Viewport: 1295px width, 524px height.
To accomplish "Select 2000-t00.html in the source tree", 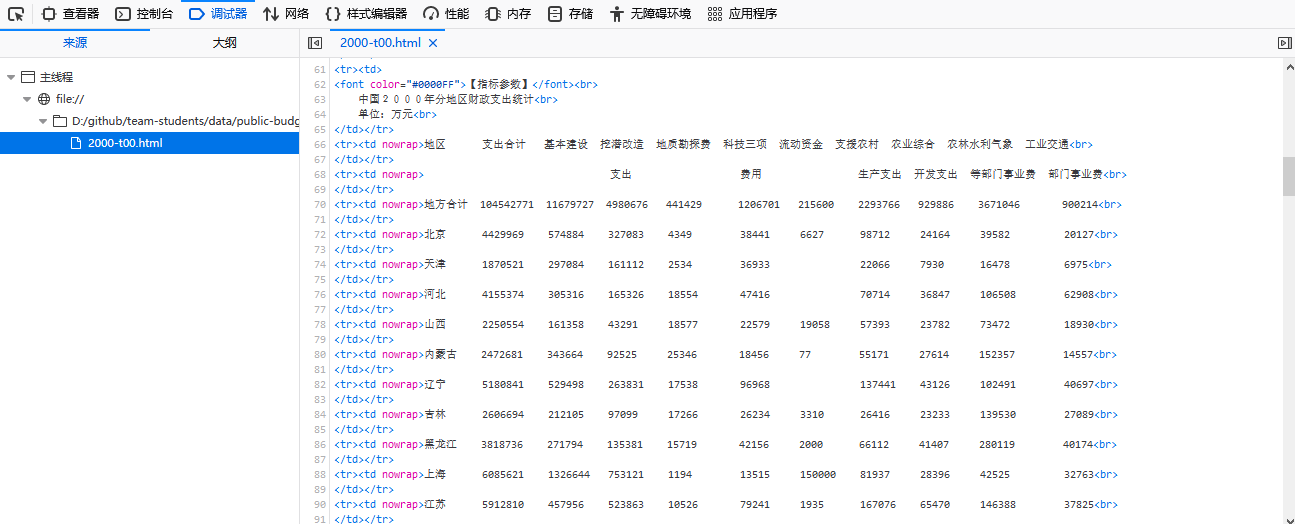I will [x=150, y=143].
